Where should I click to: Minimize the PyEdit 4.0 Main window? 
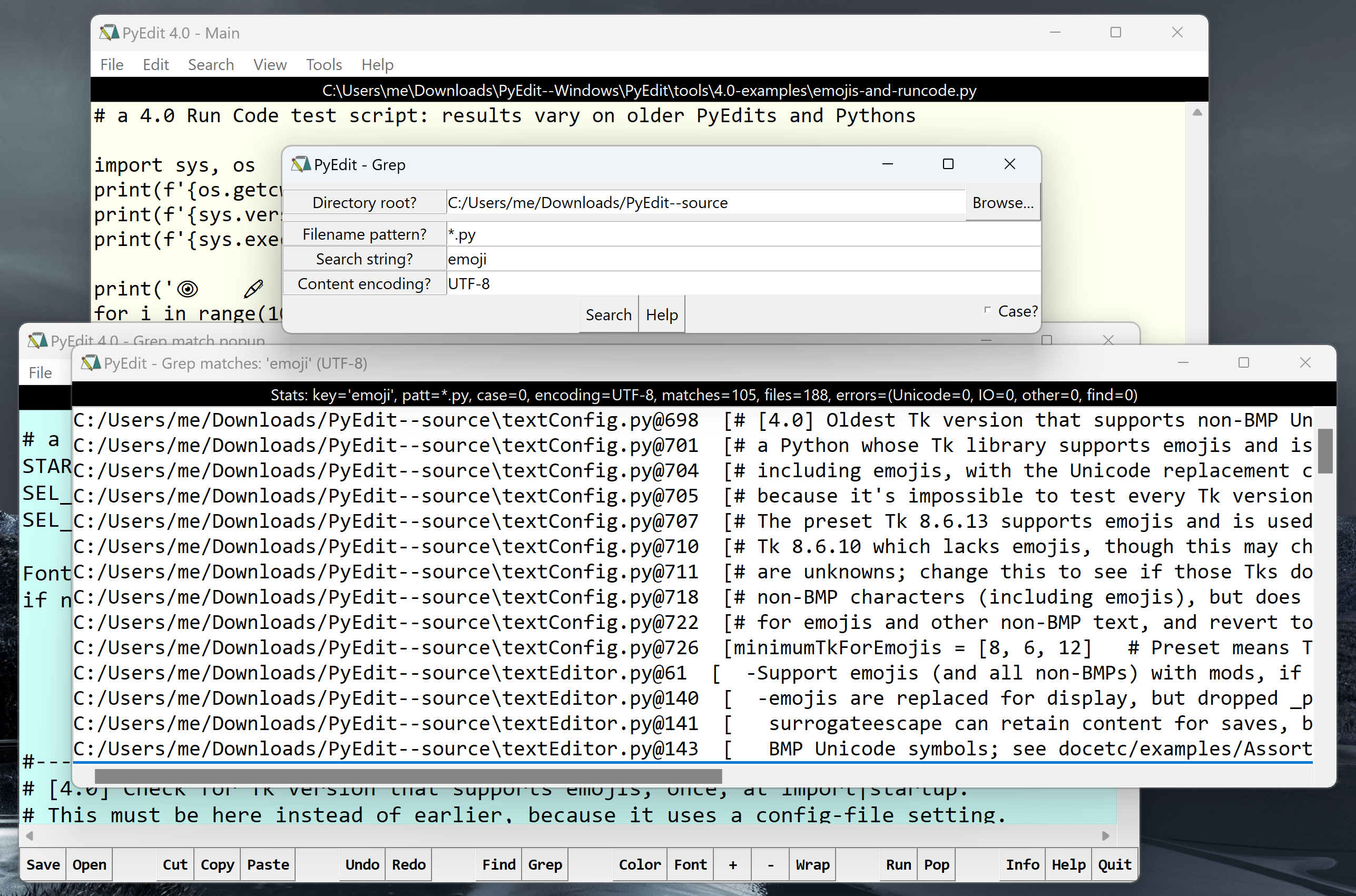[1055, 32]
